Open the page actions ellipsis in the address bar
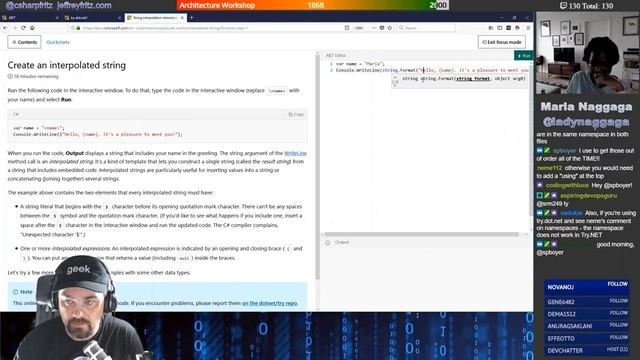 tap(373, 28)
